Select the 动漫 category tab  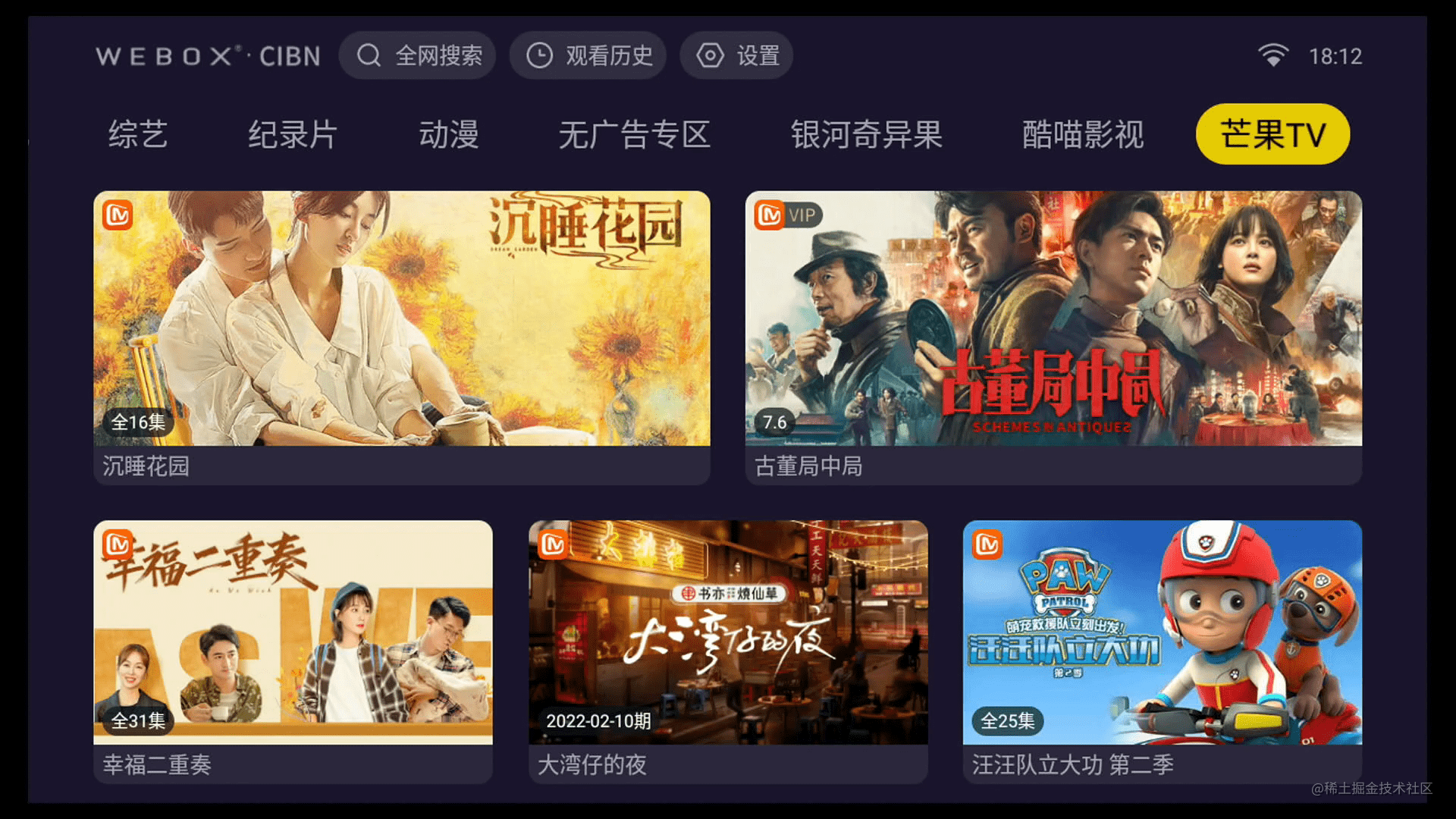pyautogui.click(x=449, y=134)
